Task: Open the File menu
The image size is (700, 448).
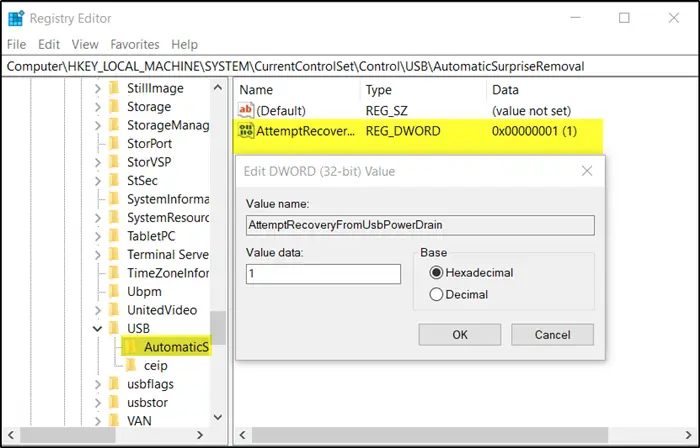Action: (17, 45)
